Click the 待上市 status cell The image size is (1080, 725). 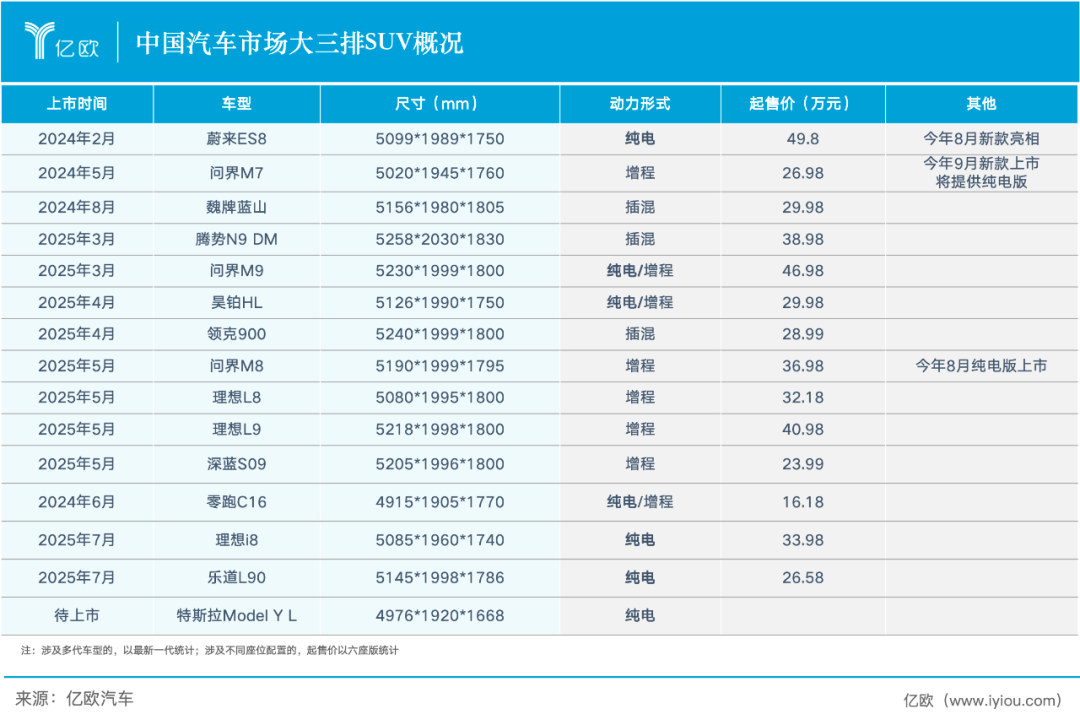coord(76,616)
